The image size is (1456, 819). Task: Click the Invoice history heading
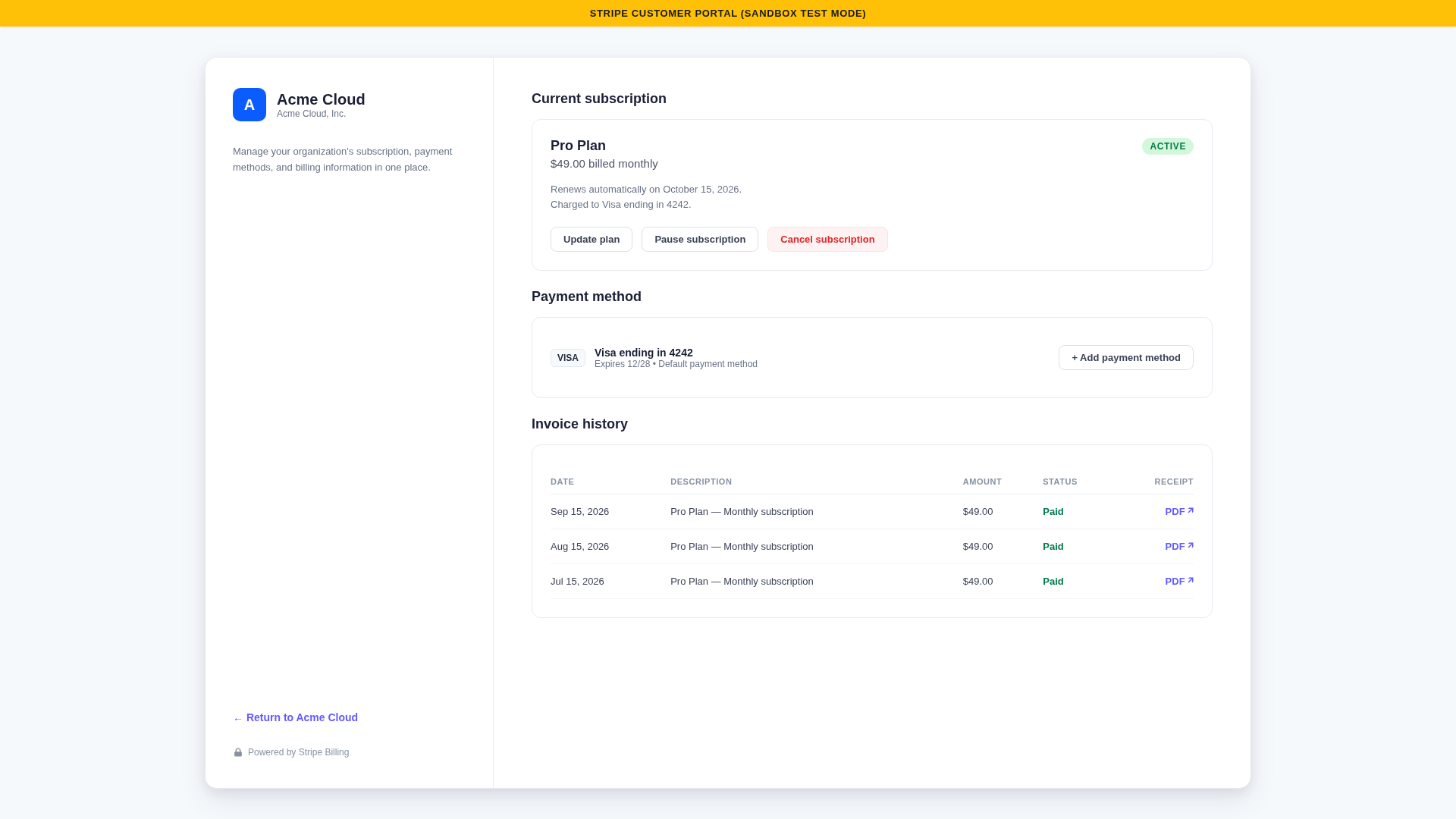tap(579, 424)
